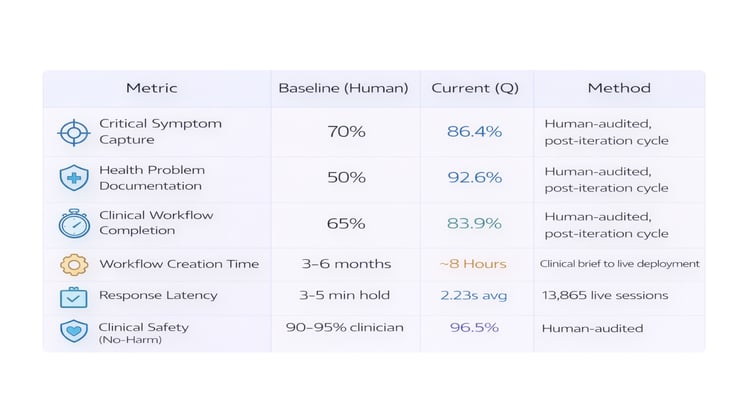Select the 13,865 live sessions text
The image size is (748, 420).
coord(605,296)
